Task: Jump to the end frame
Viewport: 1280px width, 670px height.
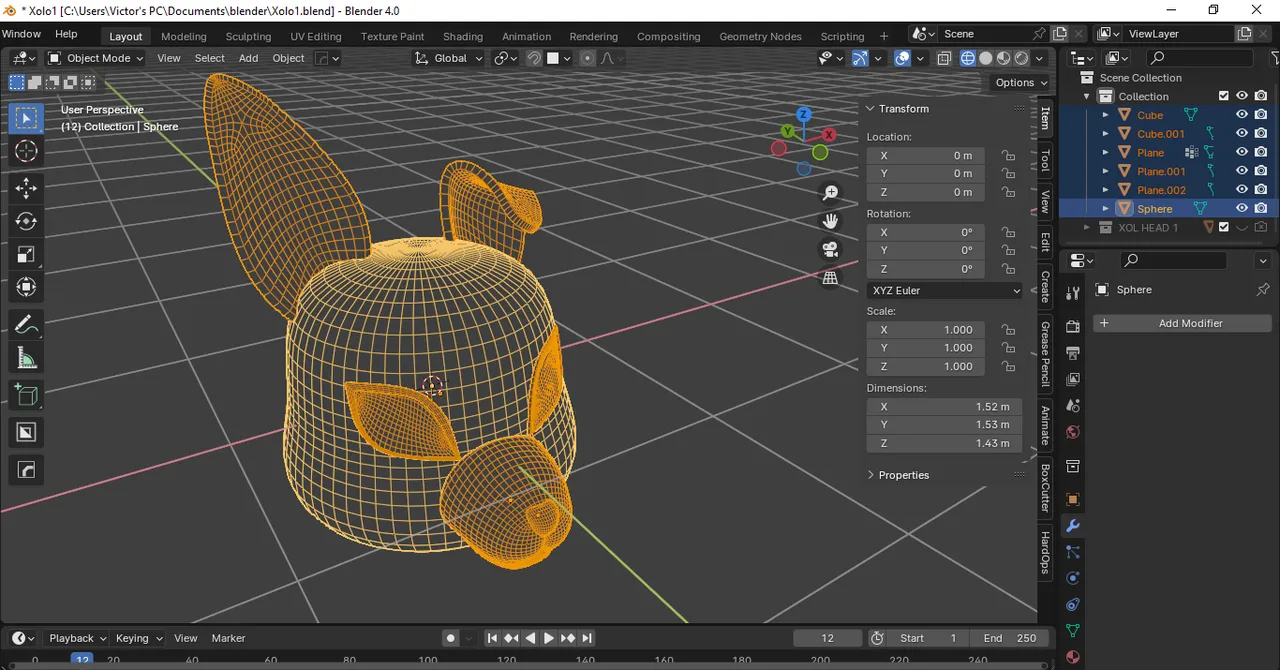Action: coord(587,638)
